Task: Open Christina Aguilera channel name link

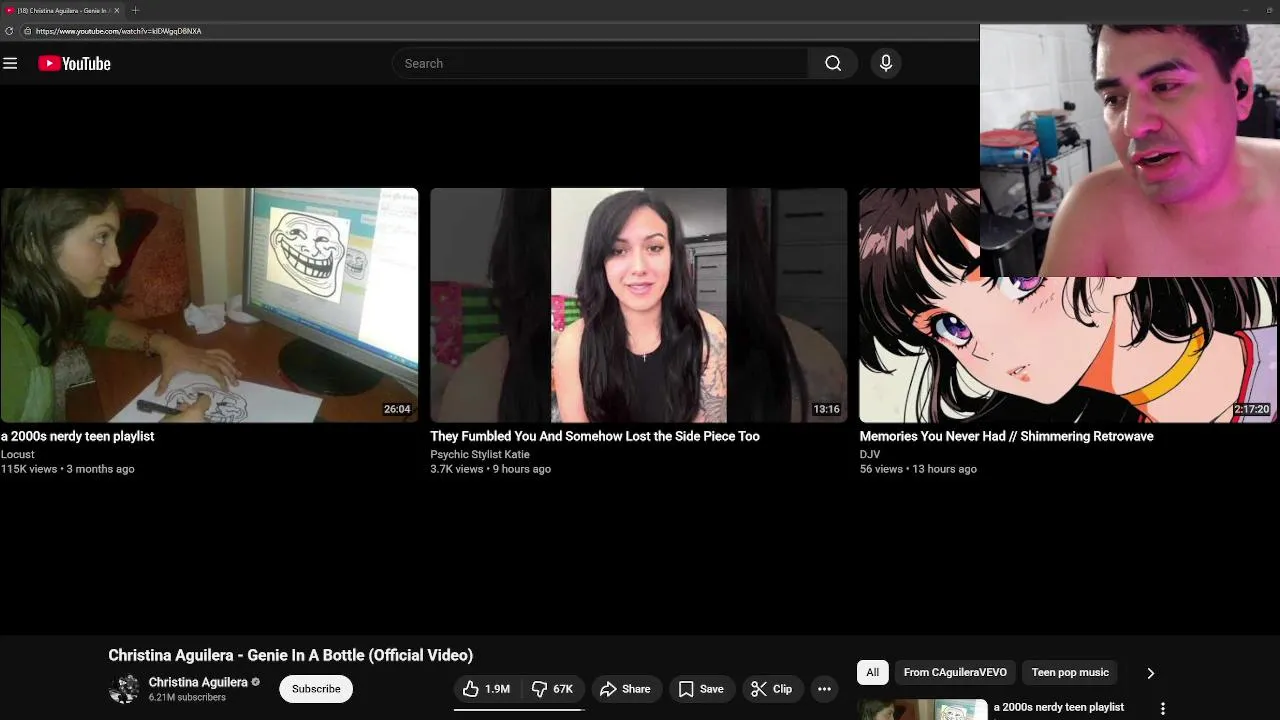Action: coord(198,682)
